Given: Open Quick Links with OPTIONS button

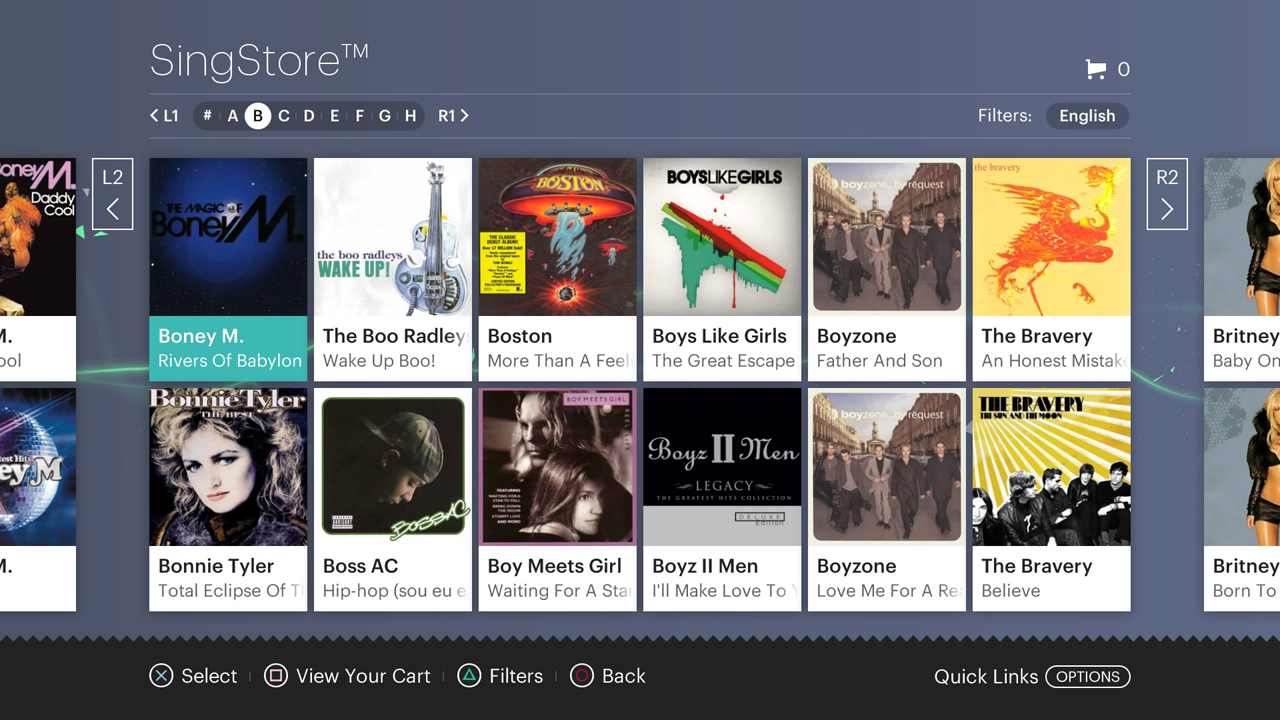Looking at the screenshot, I should [x=1088, y=677].
